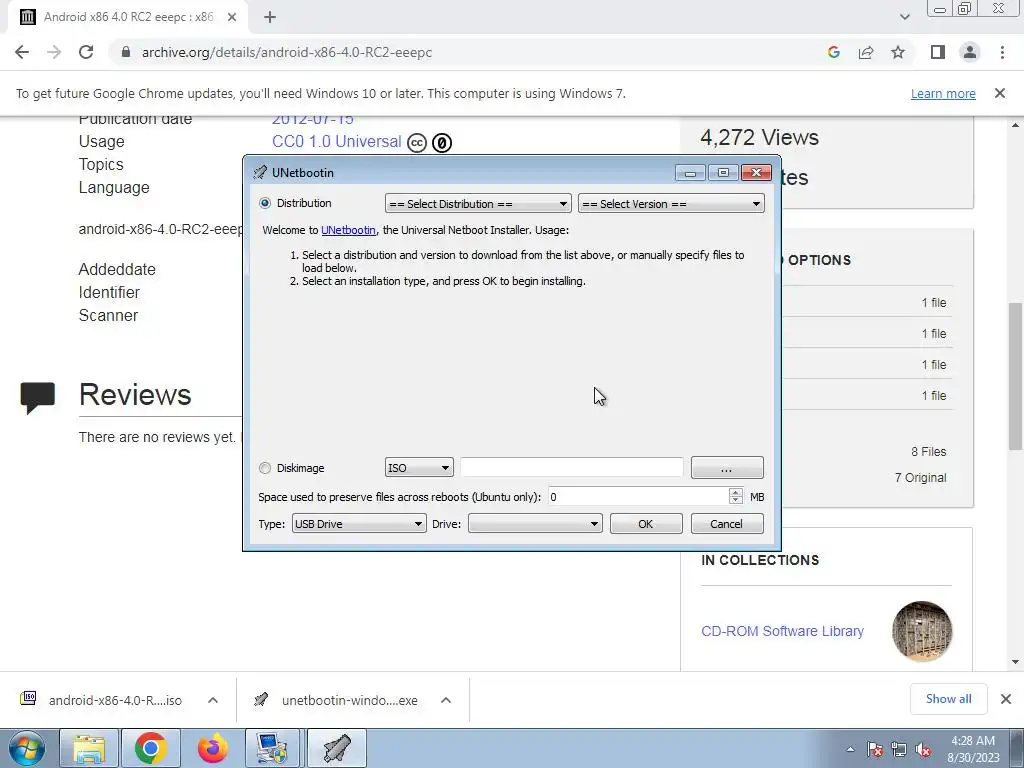Click the Reviews speech bubble icon
The width and height of the screenshot is (1024, 768).
(37, 398)
